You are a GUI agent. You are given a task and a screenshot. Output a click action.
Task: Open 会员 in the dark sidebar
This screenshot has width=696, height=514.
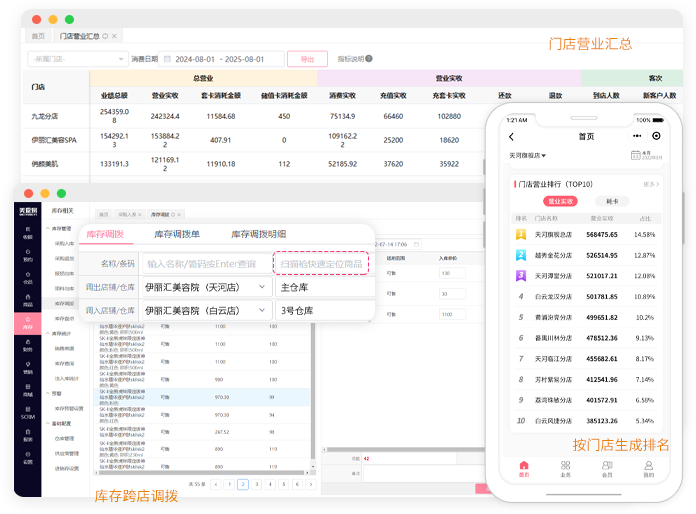(28, 278)
